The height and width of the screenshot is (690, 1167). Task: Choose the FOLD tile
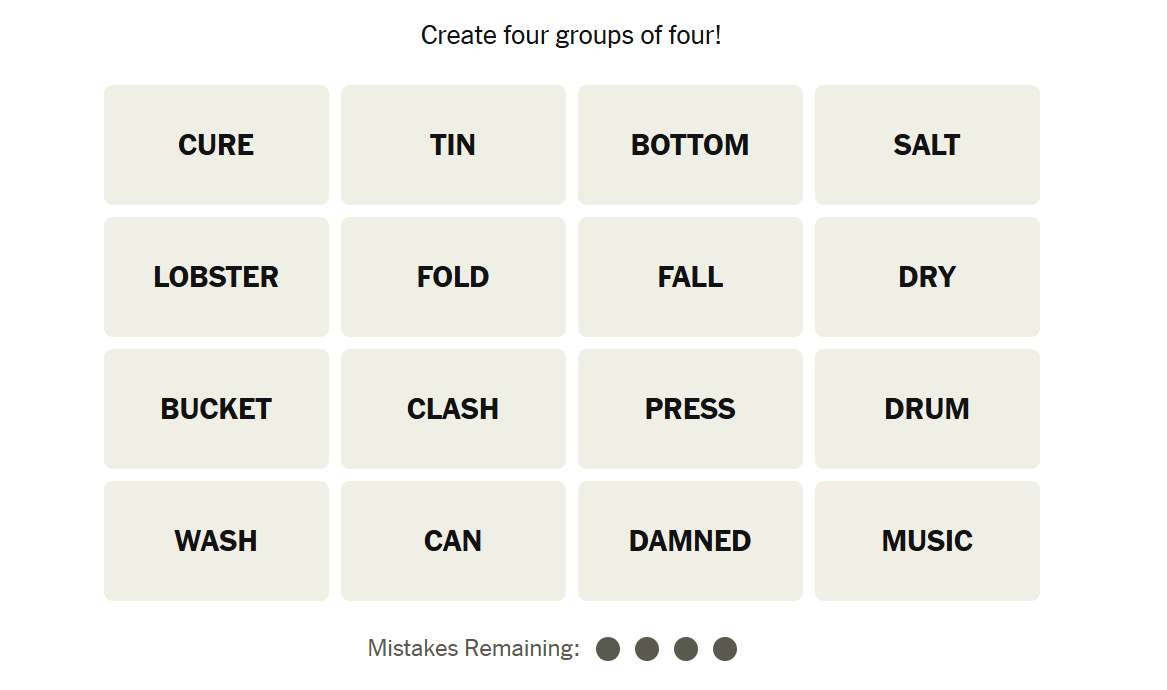453,277
